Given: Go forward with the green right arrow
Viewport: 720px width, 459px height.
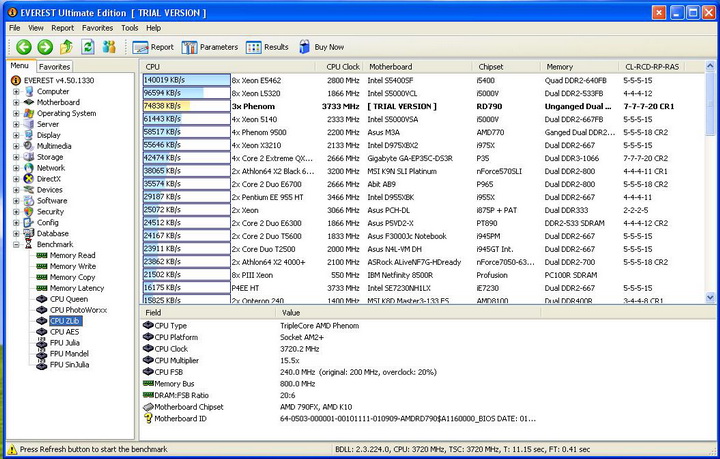Looking at the screenshot, I should coord(45,47).
